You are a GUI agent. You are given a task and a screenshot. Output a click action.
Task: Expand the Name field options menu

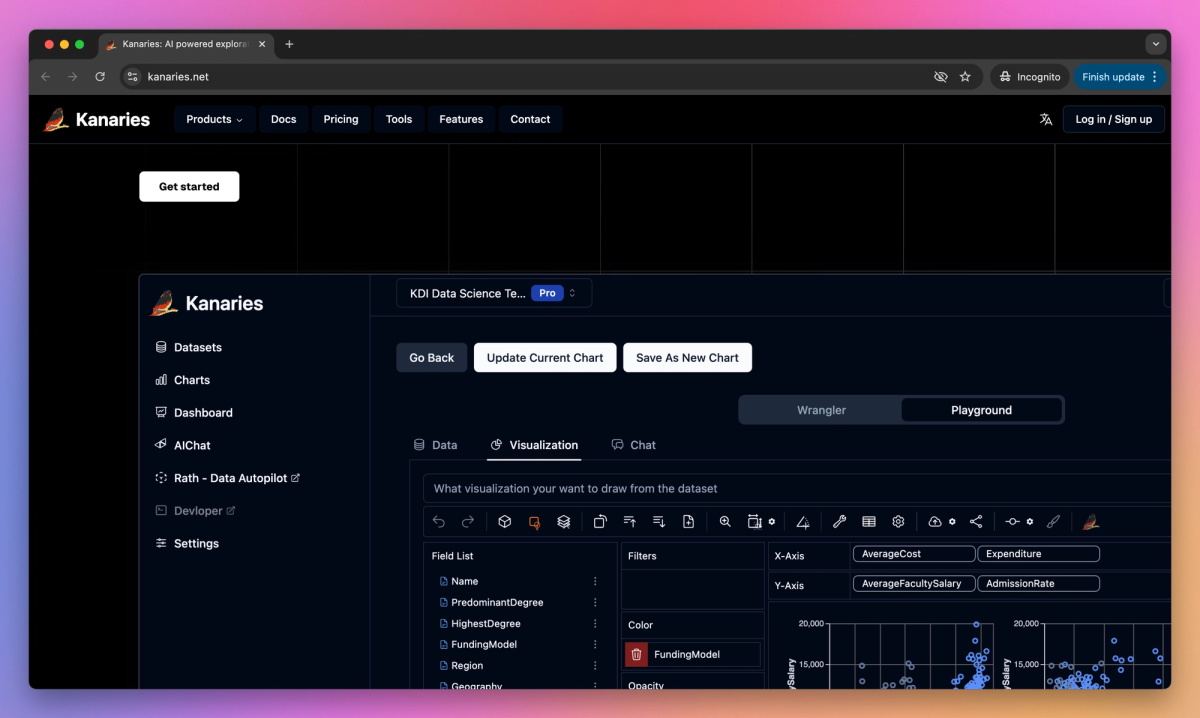point(595,581)
